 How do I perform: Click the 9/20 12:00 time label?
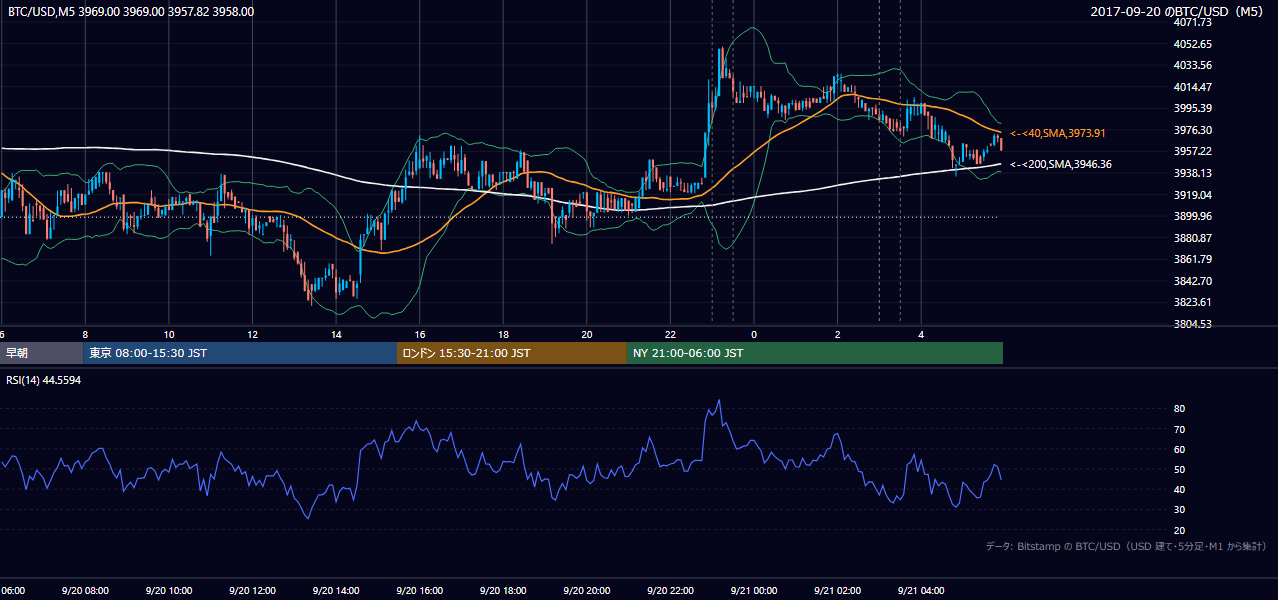click(x=252, y=590)
